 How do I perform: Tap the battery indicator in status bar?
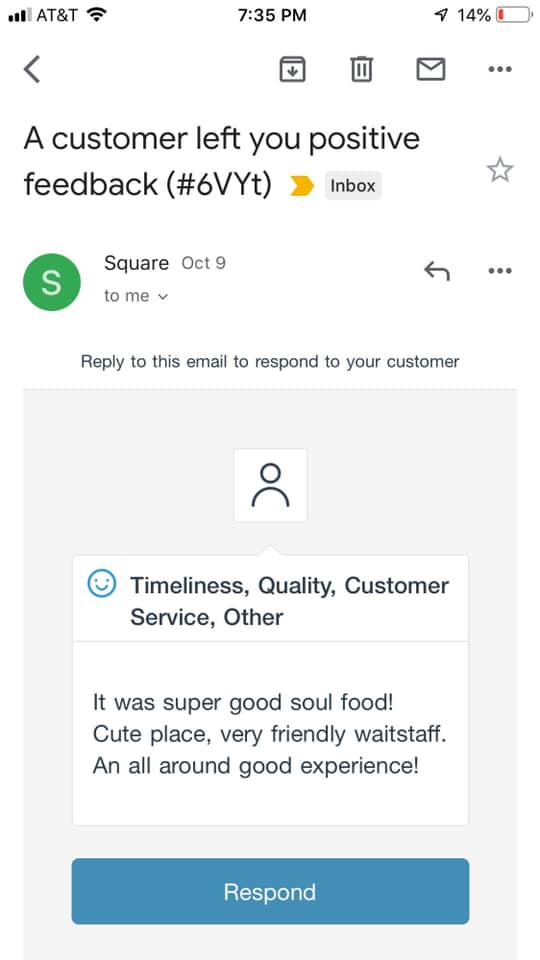tap(513, 15)
